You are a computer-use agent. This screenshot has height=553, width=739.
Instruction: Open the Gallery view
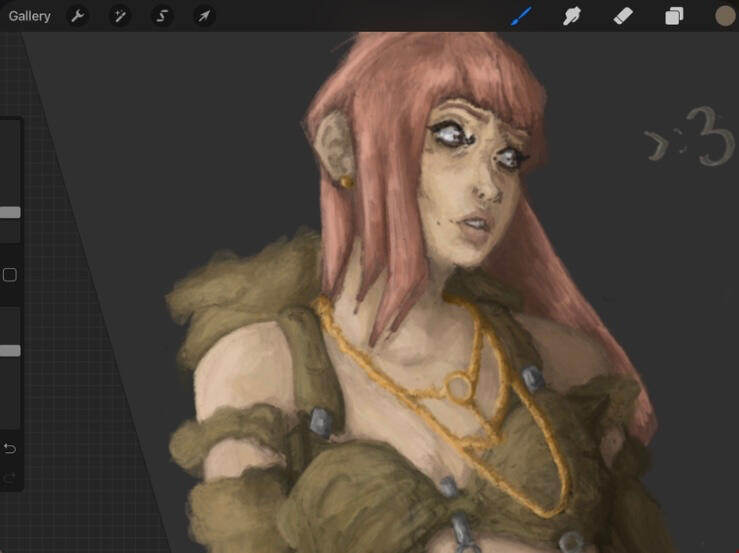tap(30, 16)
